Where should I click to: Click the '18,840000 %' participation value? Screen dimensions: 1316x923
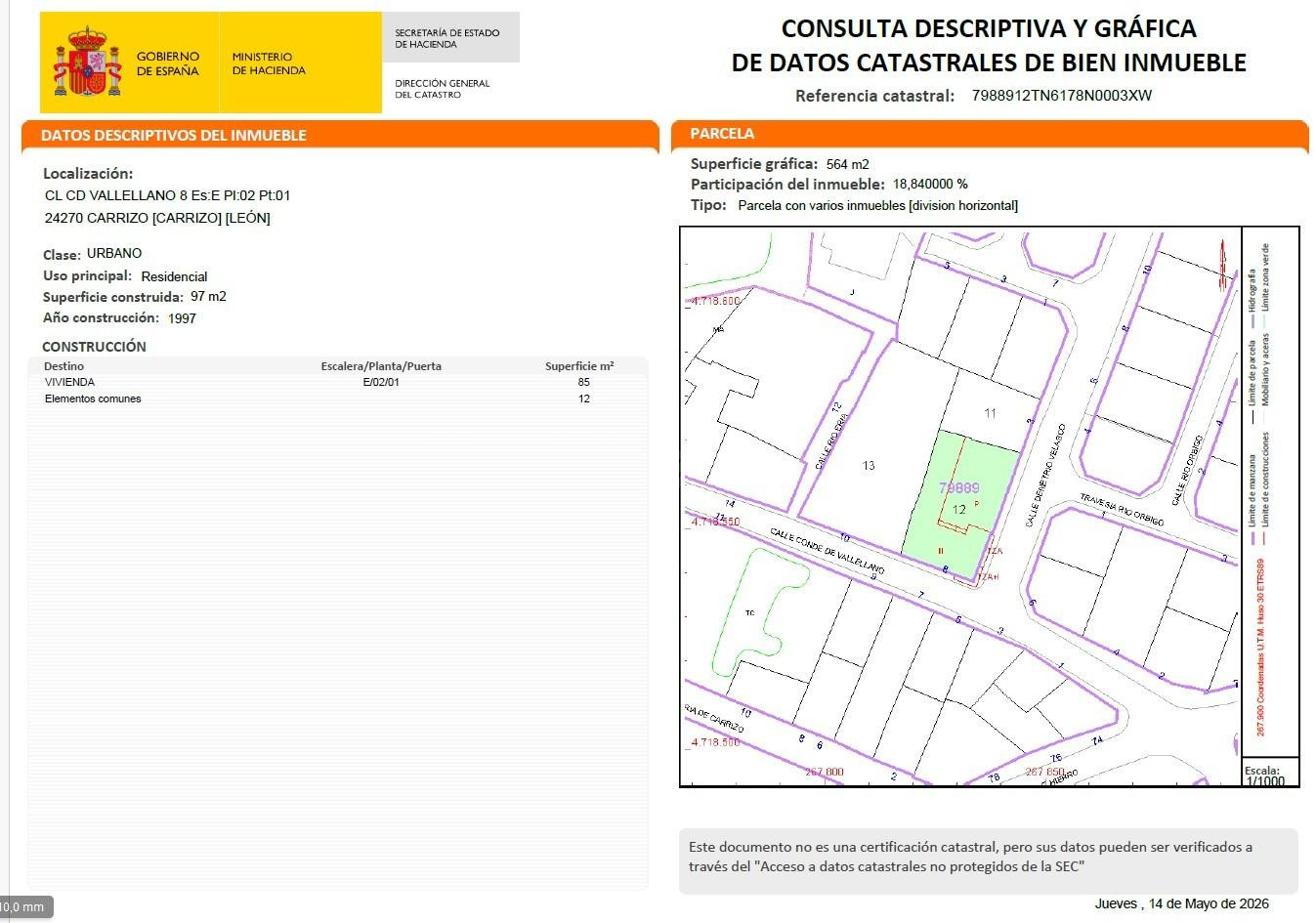[930, 184]
